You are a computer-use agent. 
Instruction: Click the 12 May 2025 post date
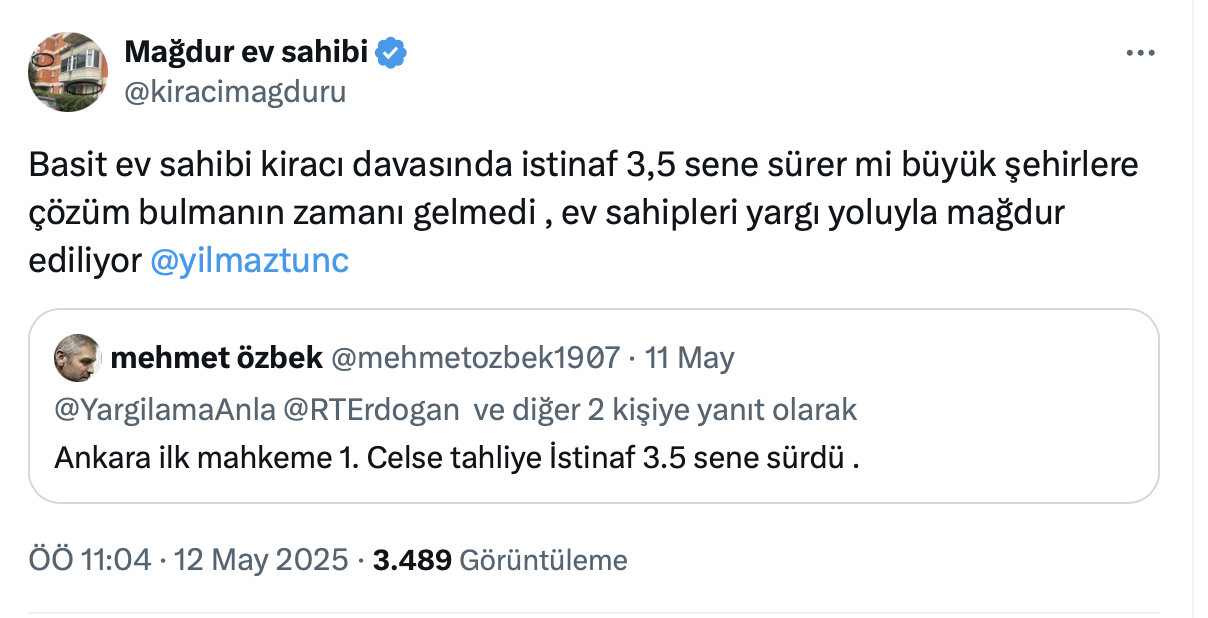(261, 561)
